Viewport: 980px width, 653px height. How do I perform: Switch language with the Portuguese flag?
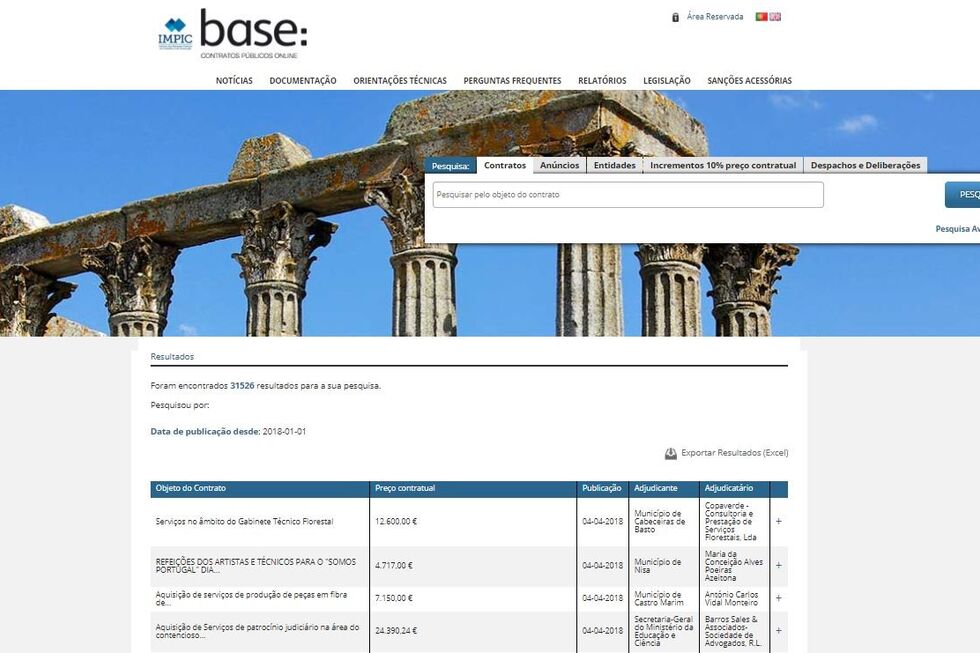coord(761,17)
